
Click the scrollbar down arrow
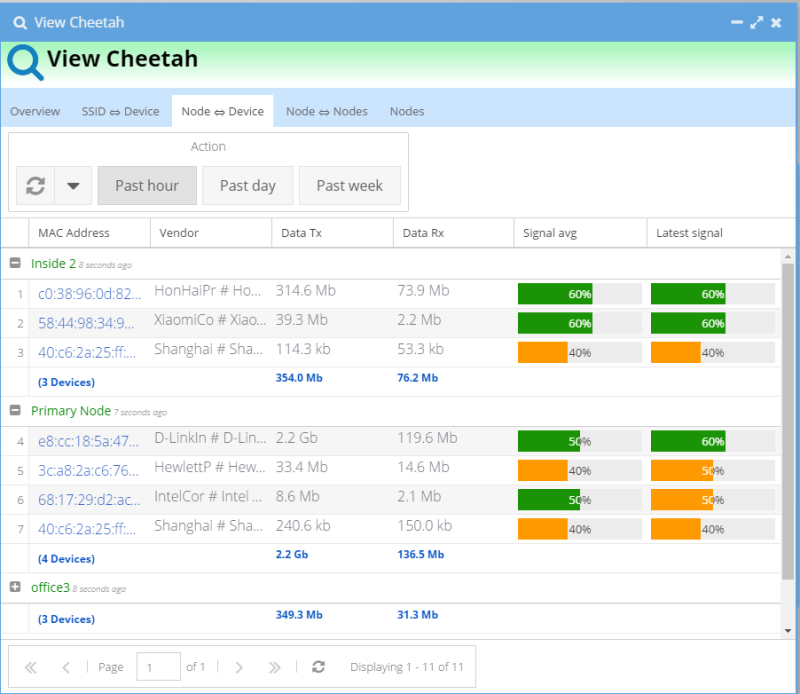[788, 631]
